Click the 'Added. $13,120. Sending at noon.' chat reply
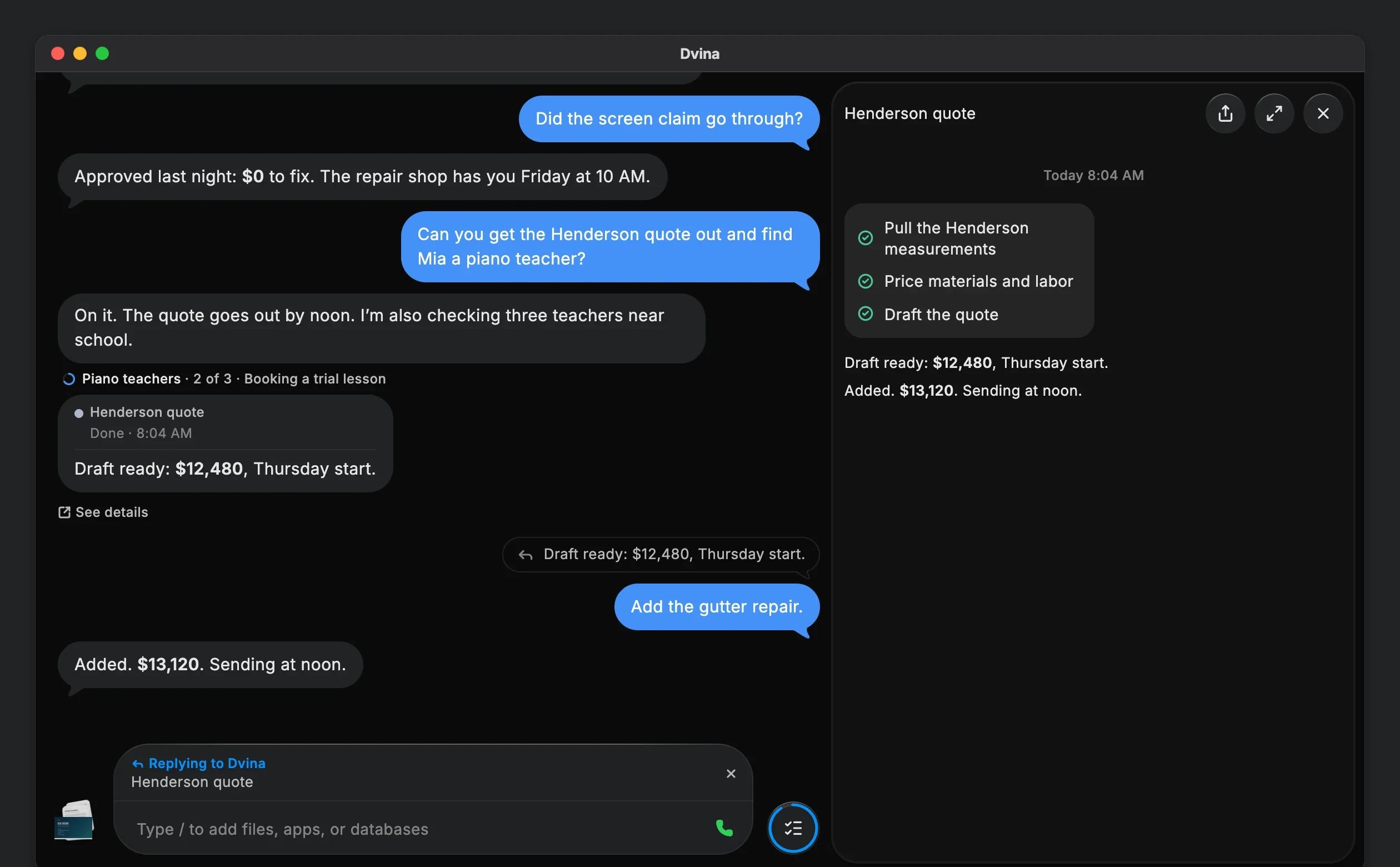1400x867 pixels. [x=211, y=664]
